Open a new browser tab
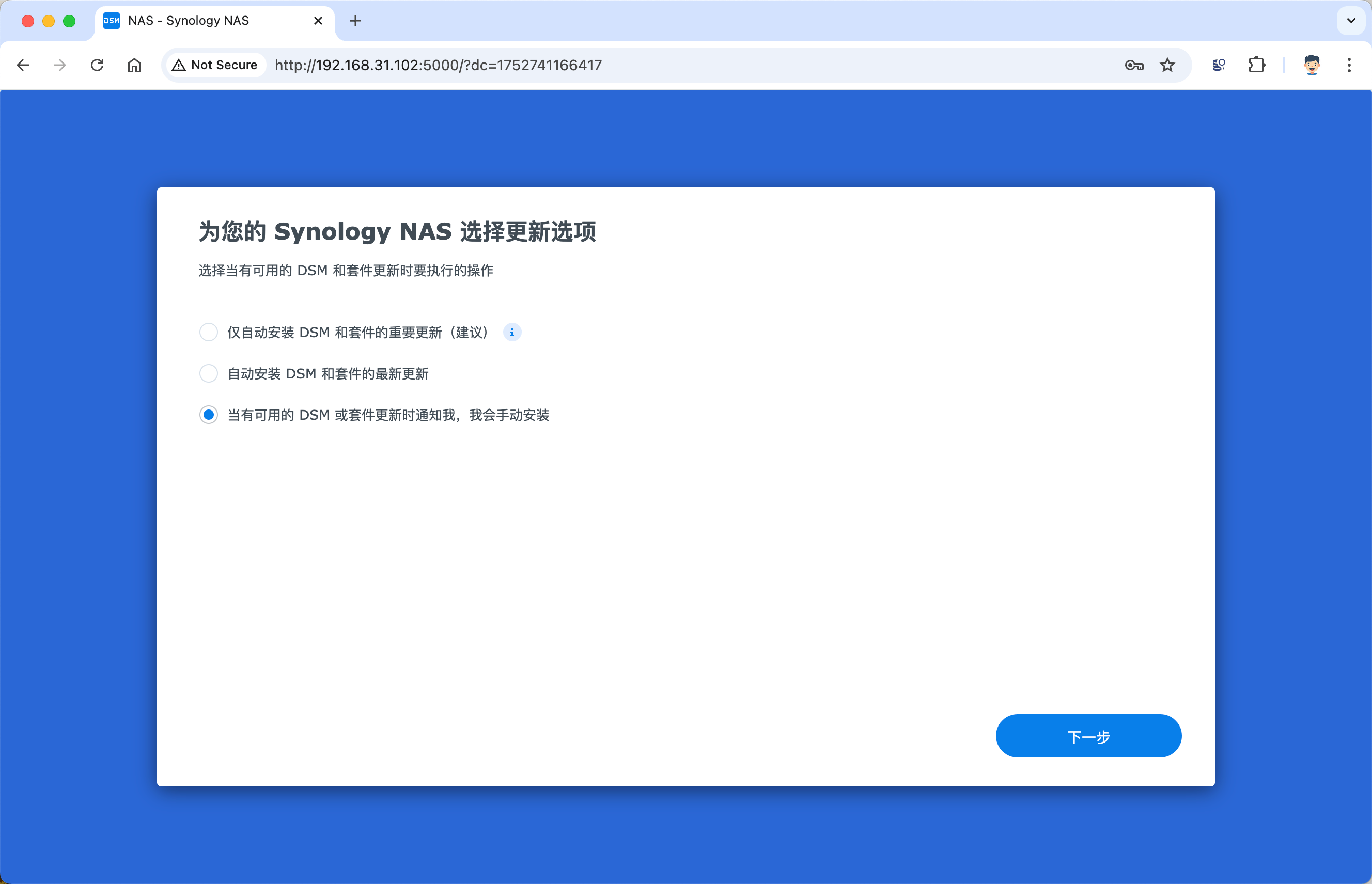Screen dimensions: 1372x884 [355, 21]
